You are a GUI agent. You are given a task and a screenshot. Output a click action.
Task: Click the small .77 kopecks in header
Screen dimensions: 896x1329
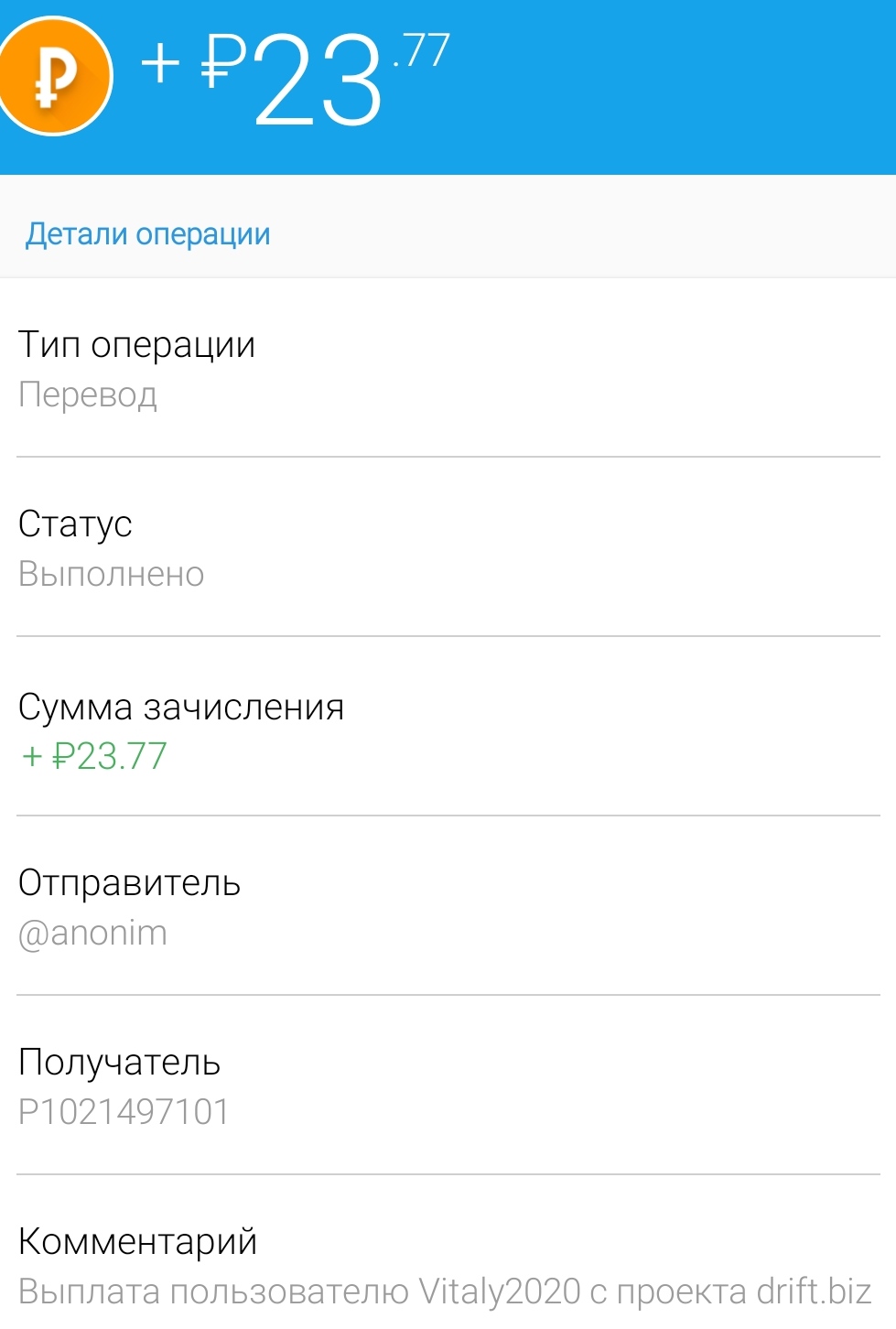[421, 50]
